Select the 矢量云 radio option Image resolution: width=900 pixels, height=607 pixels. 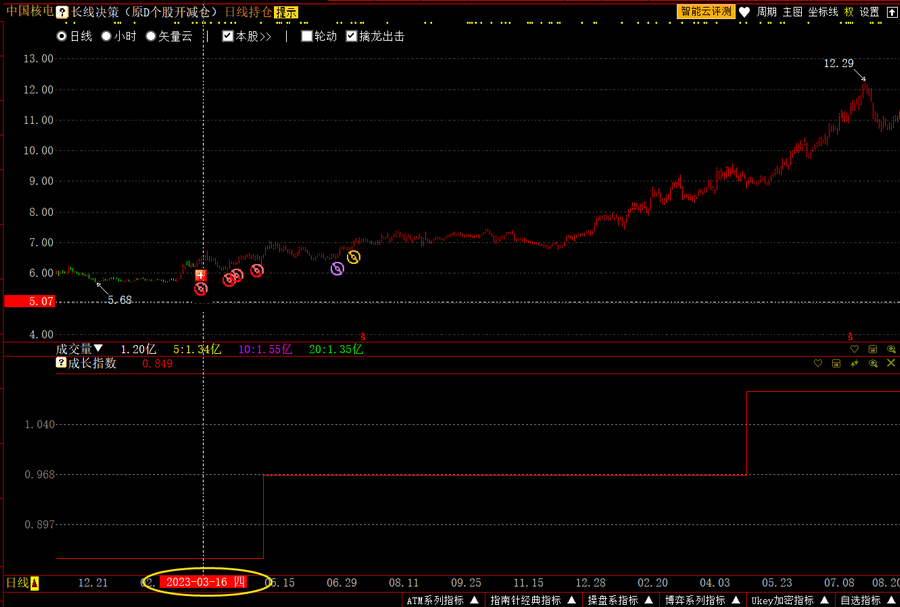[x=151, y=36]
